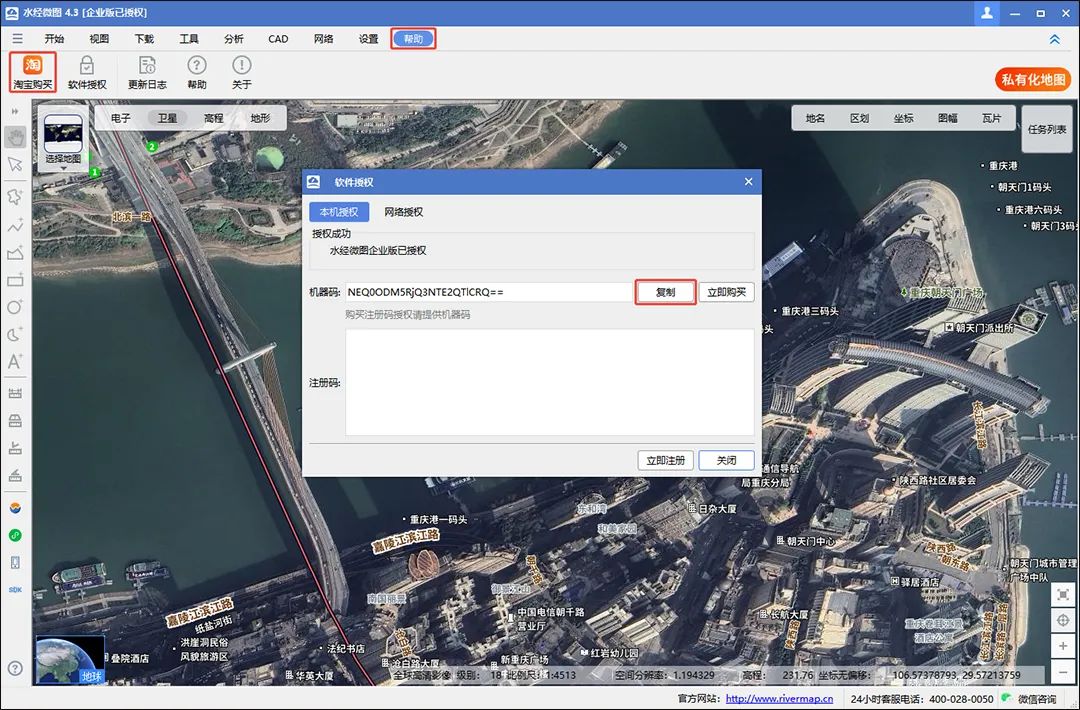Open the Download (下载) menu tab
The image size is (1080, 710).
pyautogui.click(x=144, y=39)
